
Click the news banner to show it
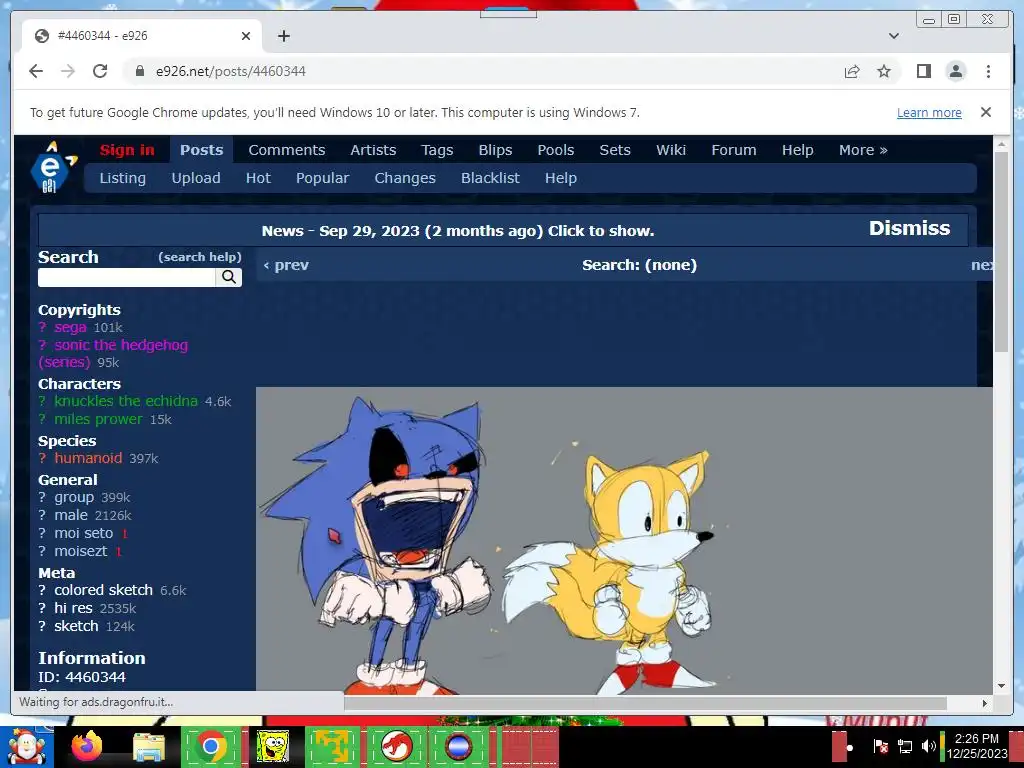[458, 231]
